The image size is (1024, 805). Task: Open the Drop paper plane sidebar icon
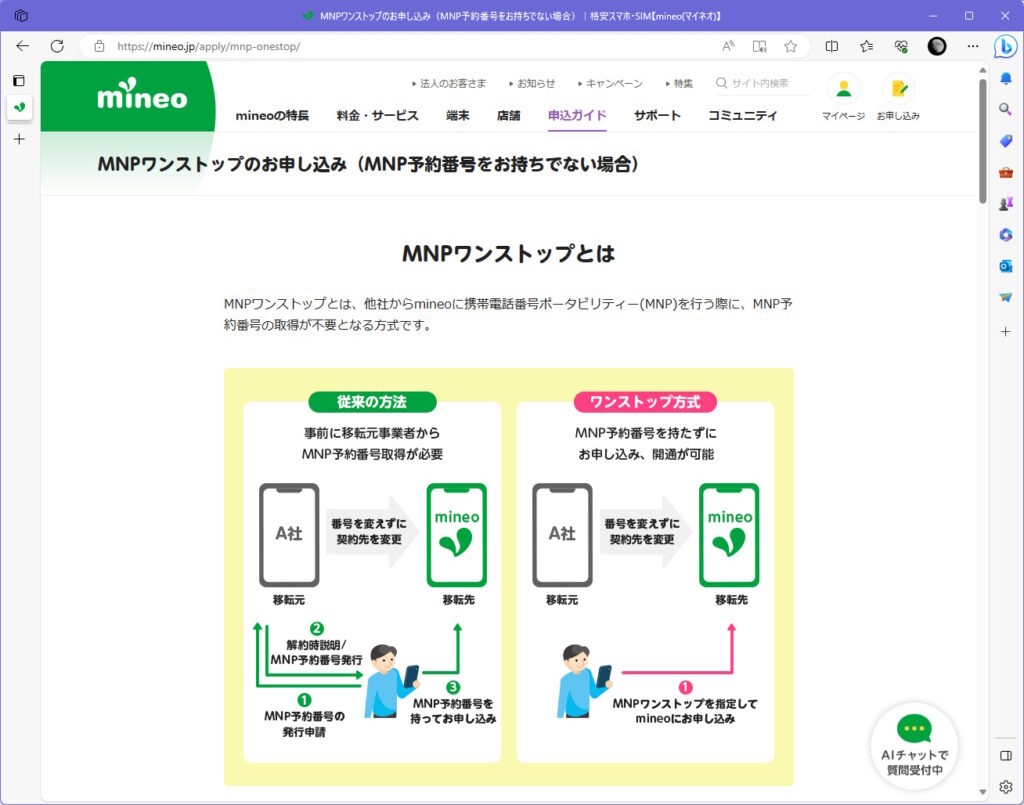coord(1006,298)
